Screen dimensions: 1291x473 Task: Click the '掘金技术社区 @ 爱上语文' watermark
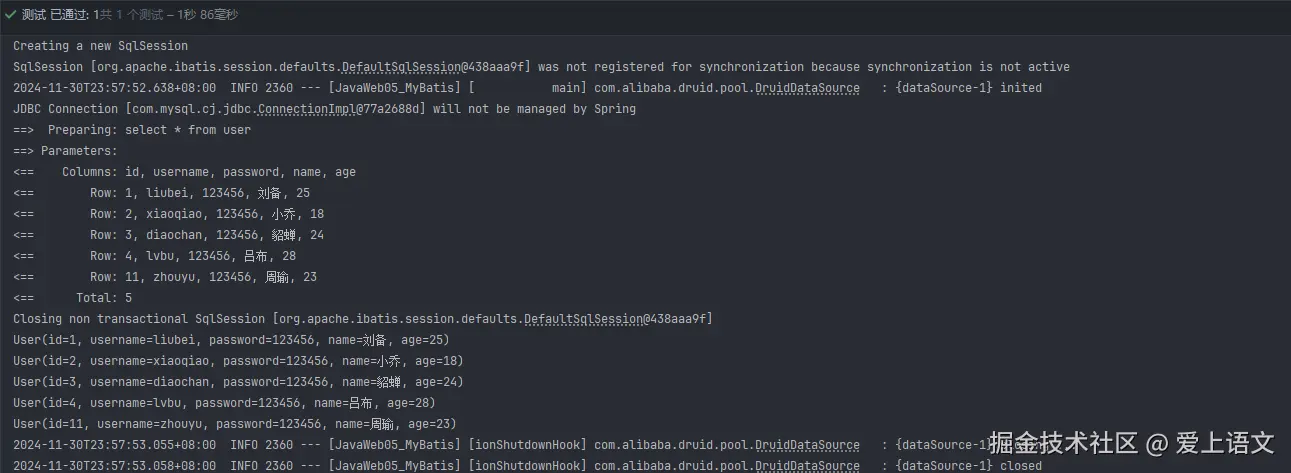(x=1130, y=443)
